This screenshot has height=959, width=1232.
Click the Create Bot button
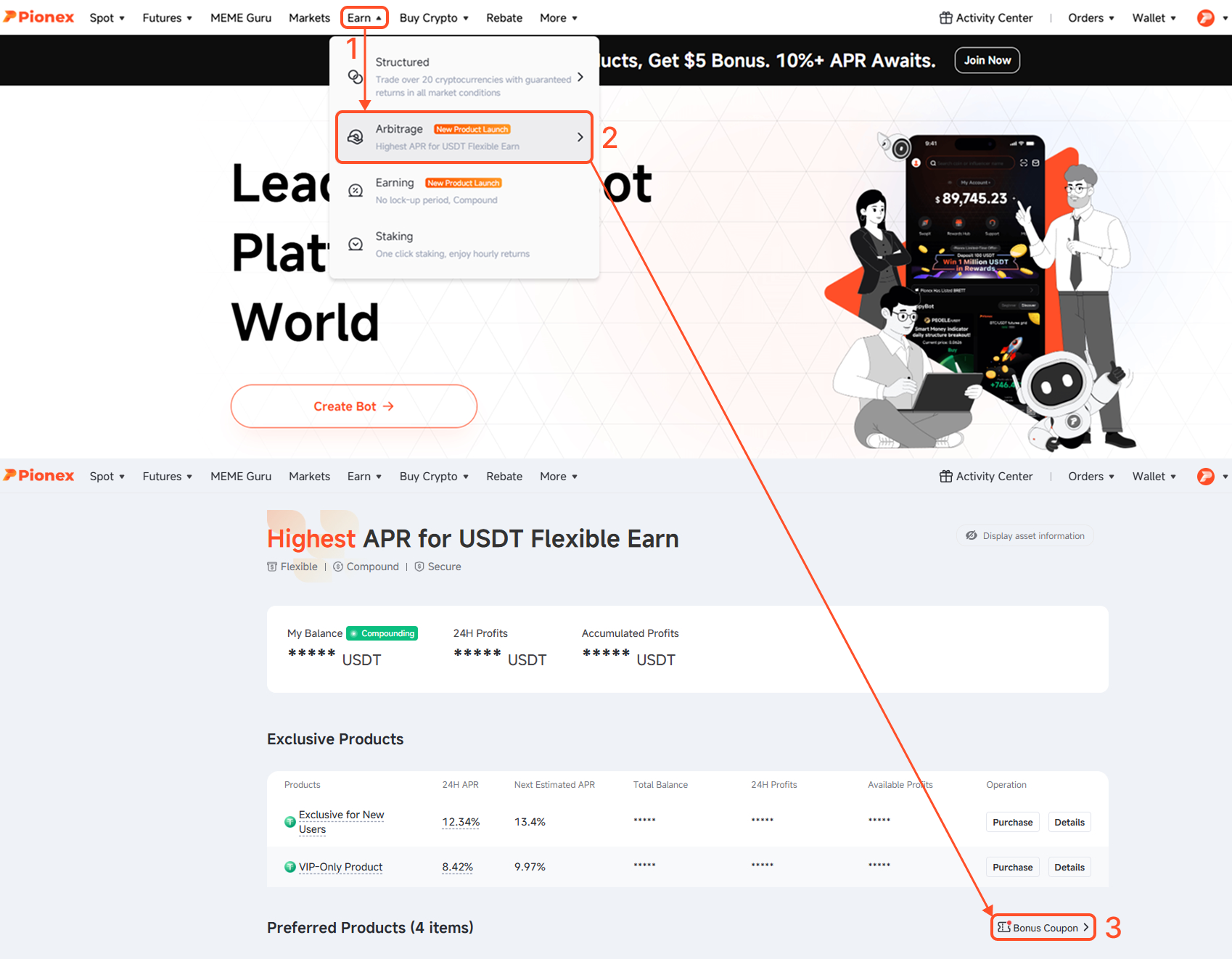click(x=354, y=406)
